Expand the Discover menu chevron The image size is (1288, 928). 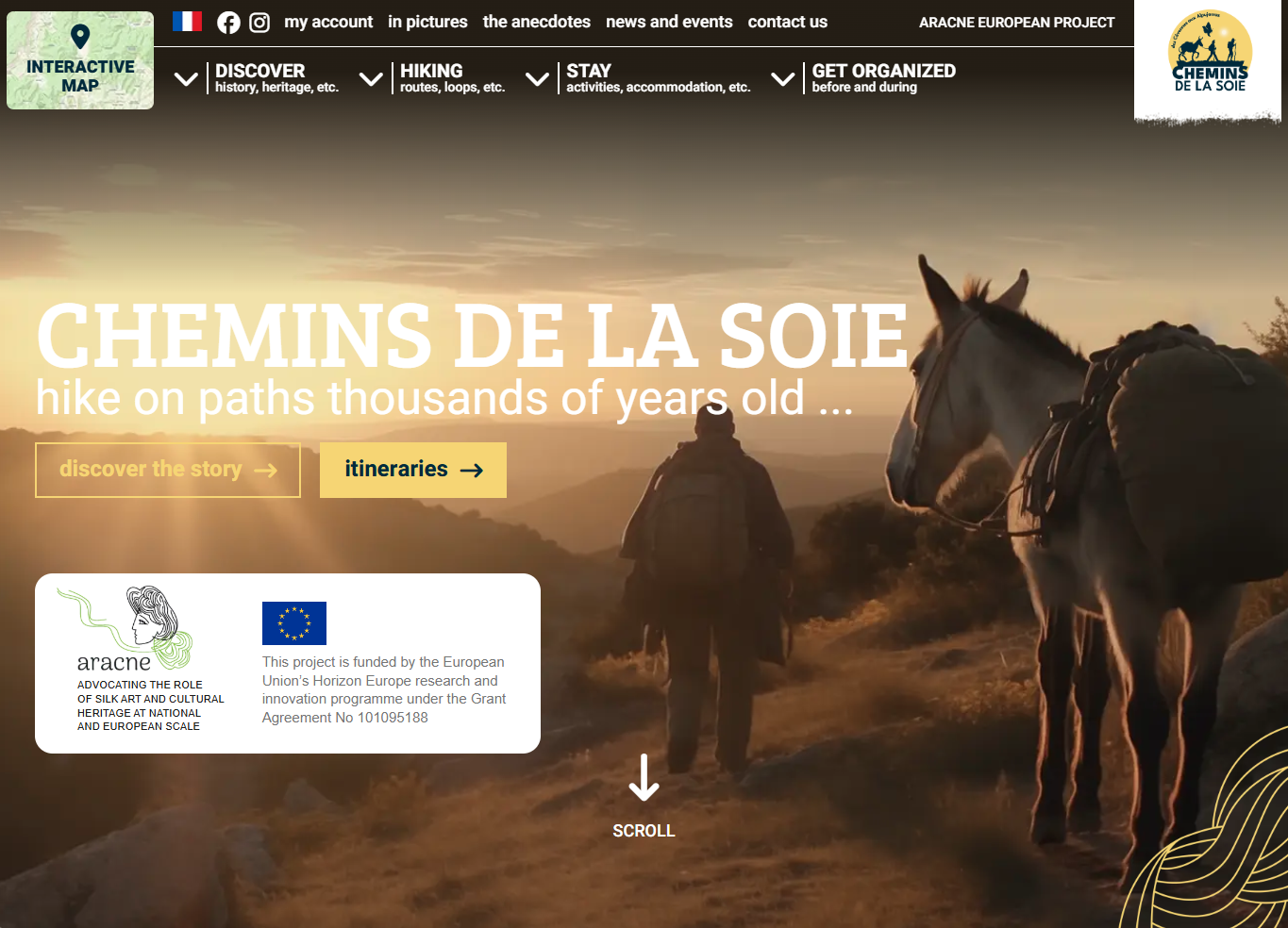pos(187,79)
